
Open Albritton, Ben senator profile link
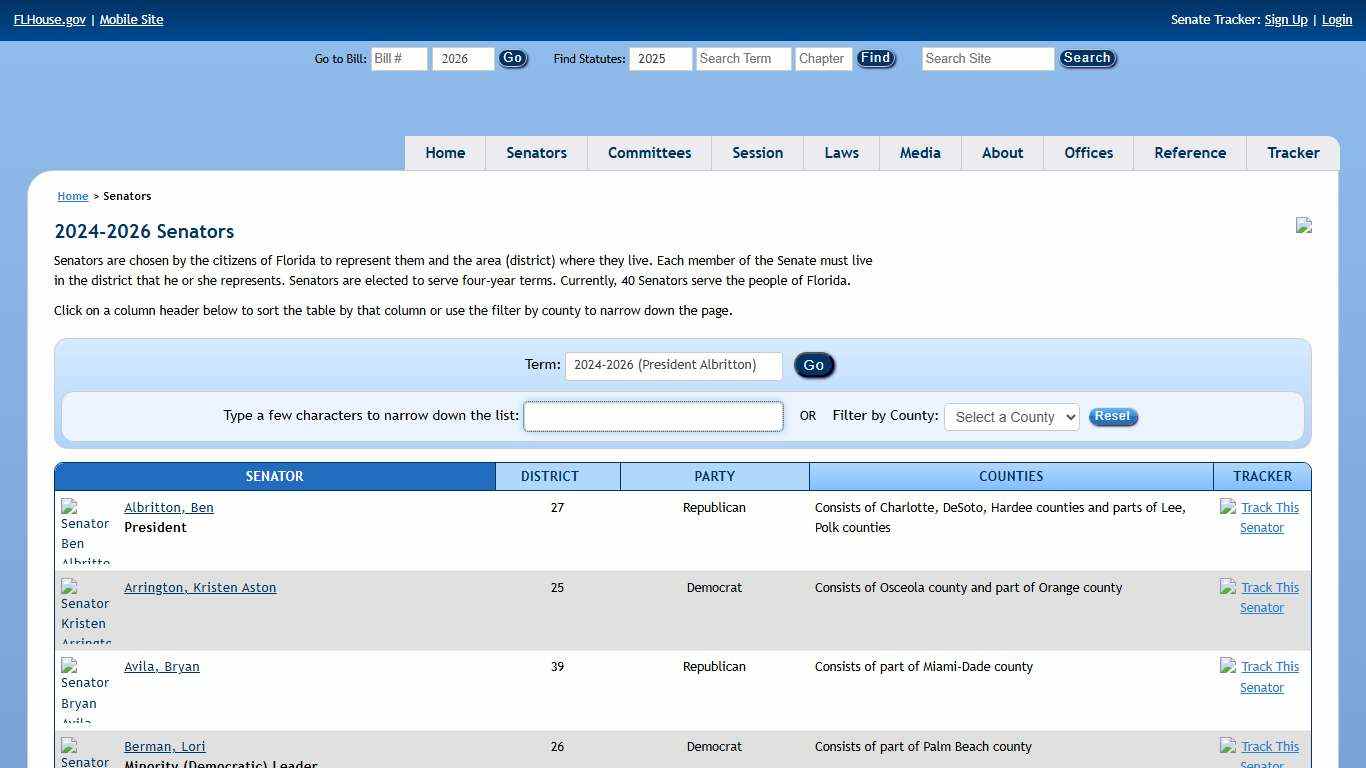point(168,508)
